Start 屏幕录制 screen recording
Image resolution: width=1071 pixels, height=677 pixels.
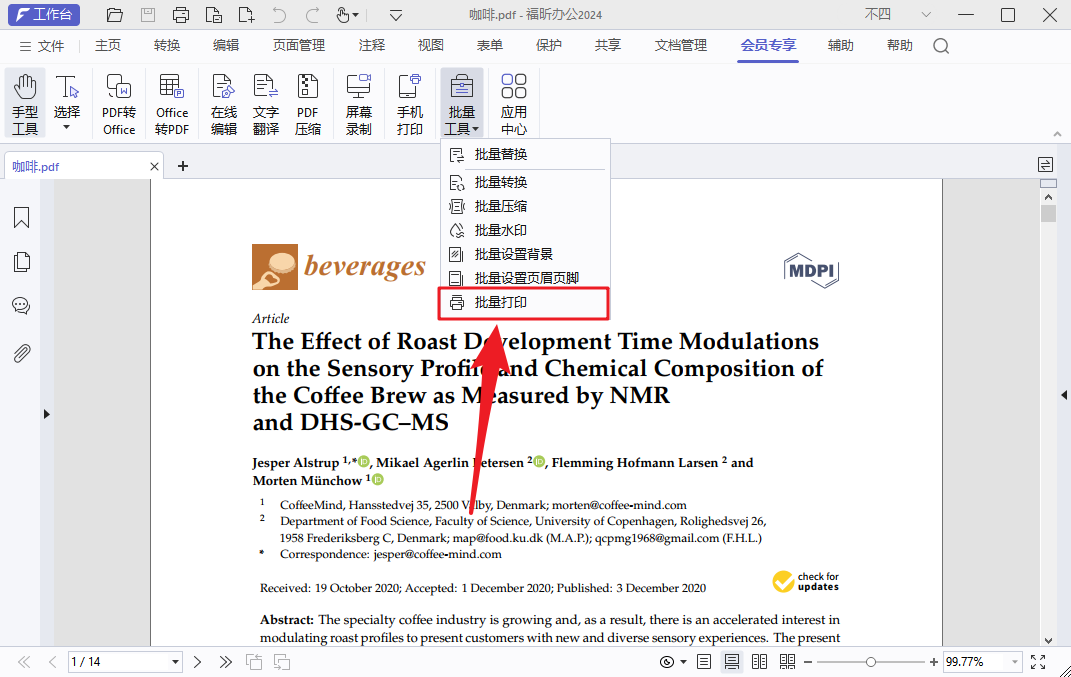(x=358, y=104)
